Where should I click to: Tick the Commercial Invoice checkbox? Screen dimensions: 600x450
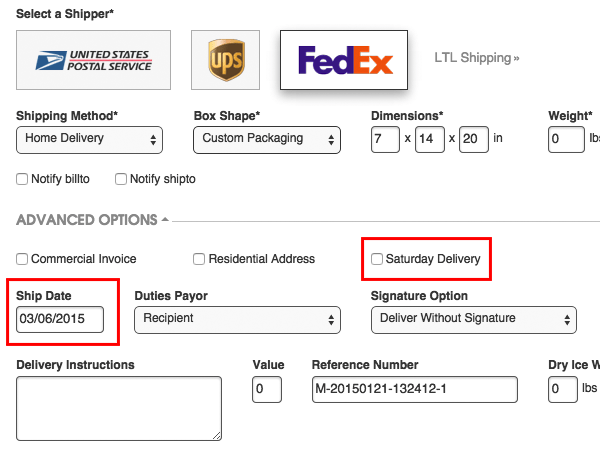click(22, 259)
